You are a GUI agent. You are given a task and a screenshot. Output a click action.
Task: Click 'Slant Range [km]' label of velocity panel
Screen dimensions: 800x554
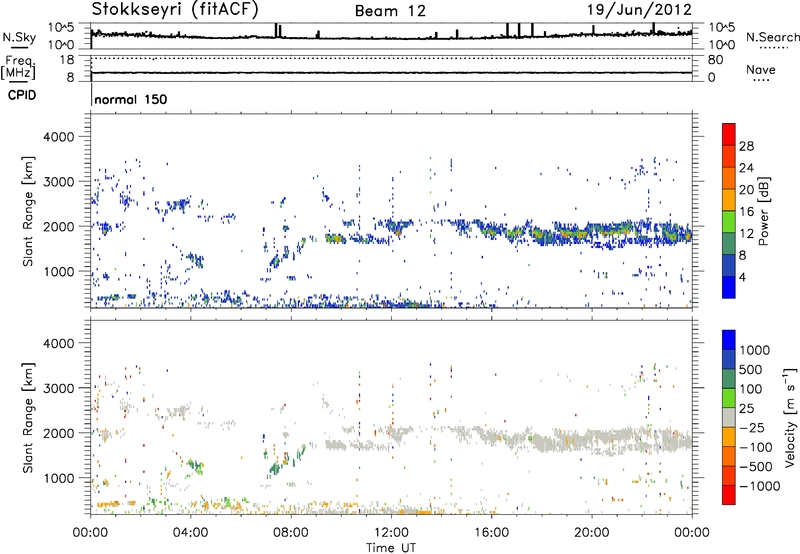[28, 418]
